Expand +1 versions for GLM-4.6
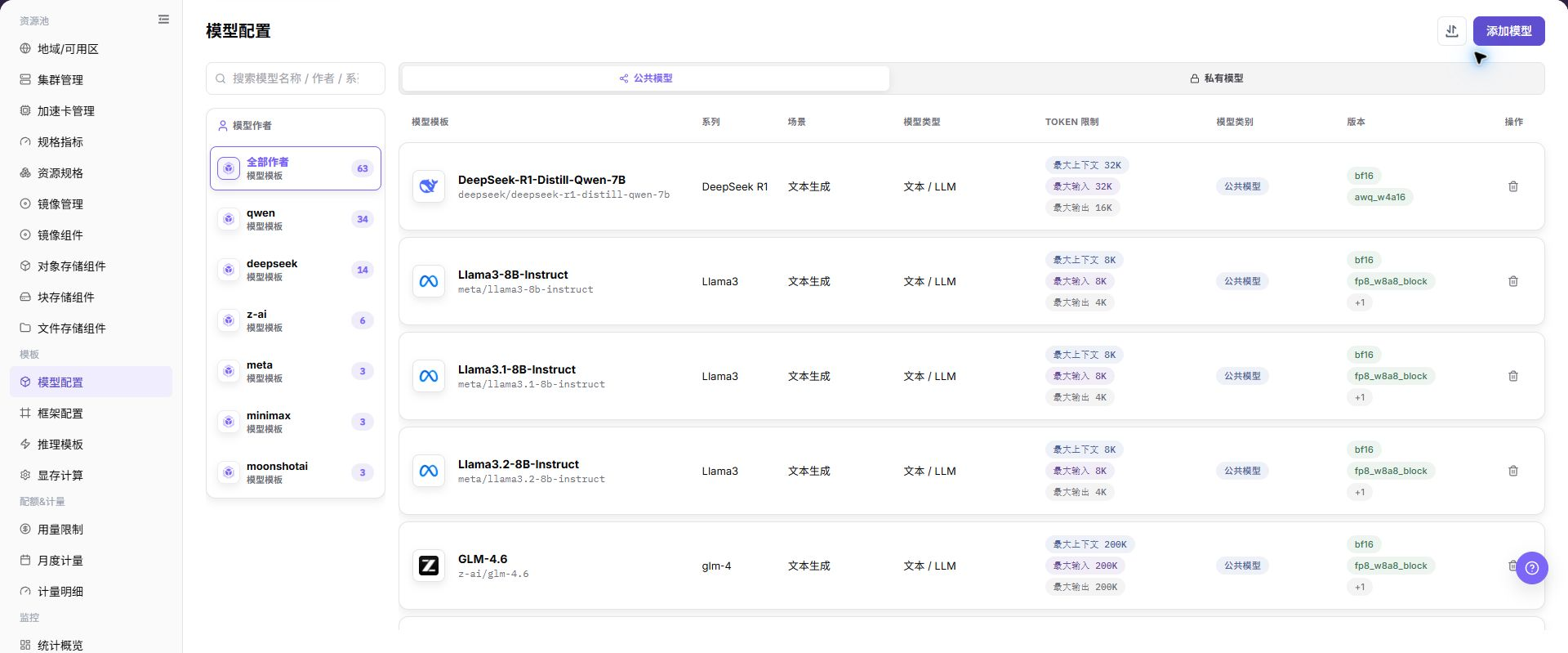Viewport: 1568px width, 653px height. [1360, 587]
